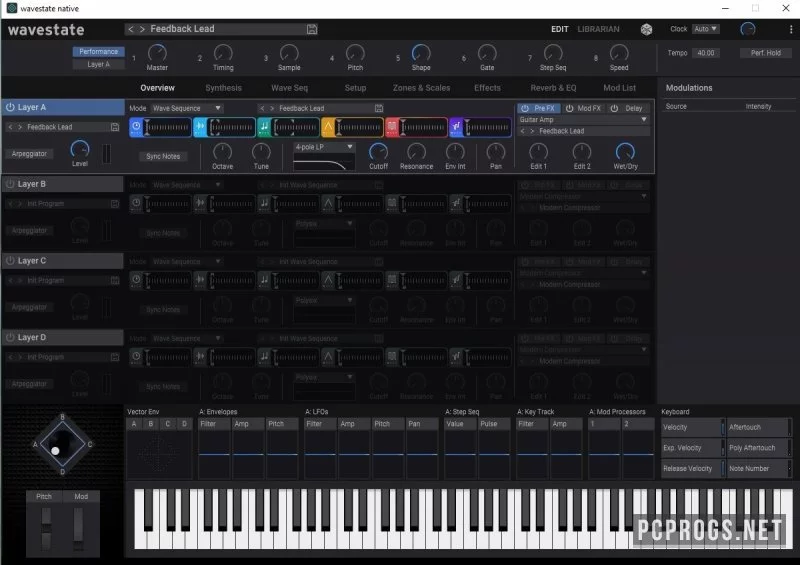Click the vector joystick white dot
The width and height of the screenshot is (800, 565).
[x=55, y=451]
